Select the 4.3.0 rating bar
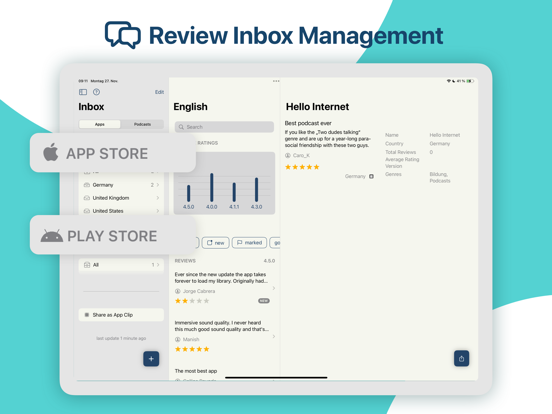Image resolution: width=552 pixels, height=414 pixels. [256, 190]
